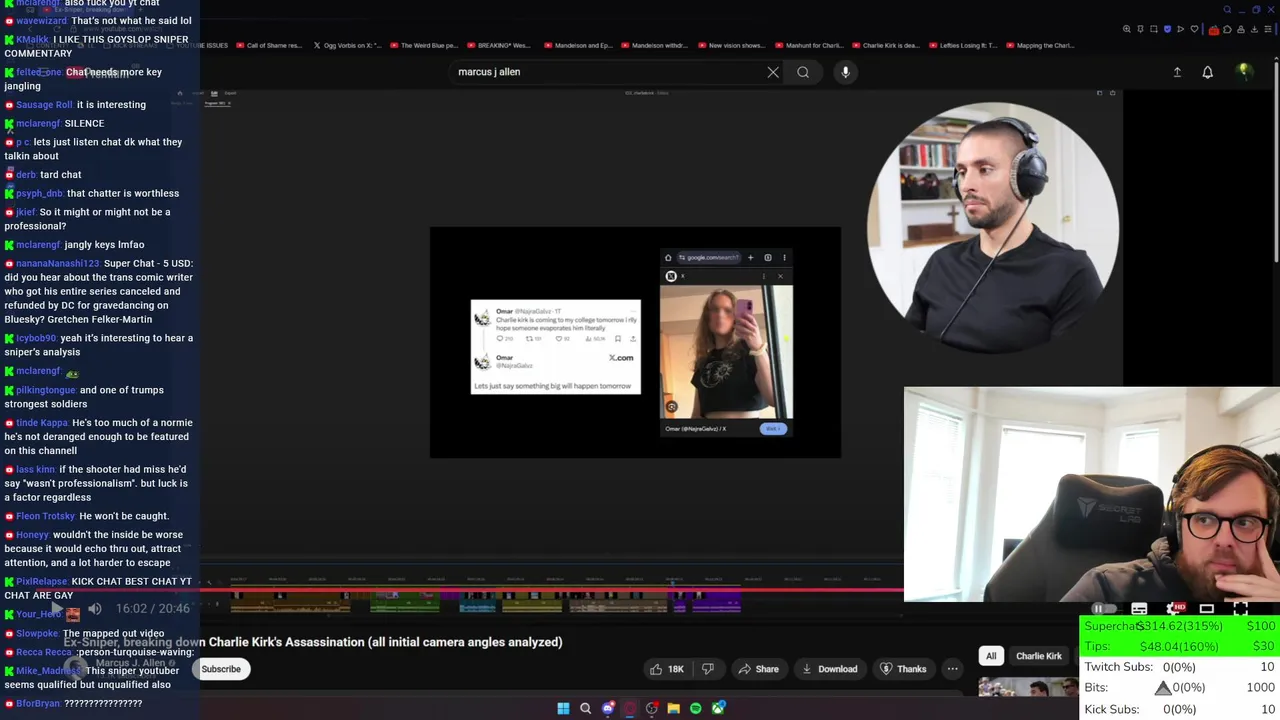
Task: Seek on the red video progress bar
Action: coord(552,590)
